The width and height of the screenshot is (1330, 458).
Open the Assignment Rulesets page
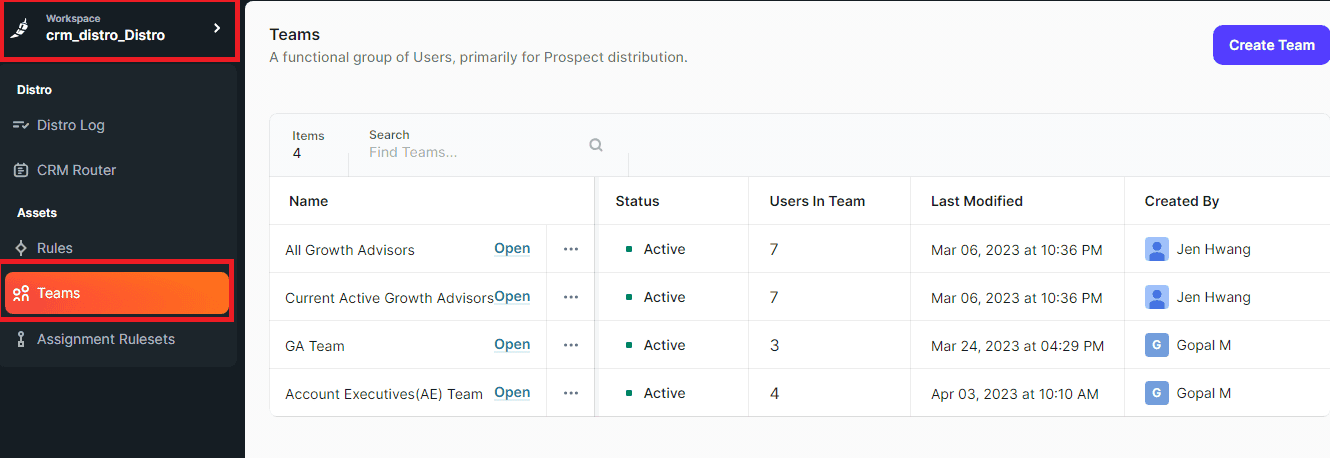105,339
